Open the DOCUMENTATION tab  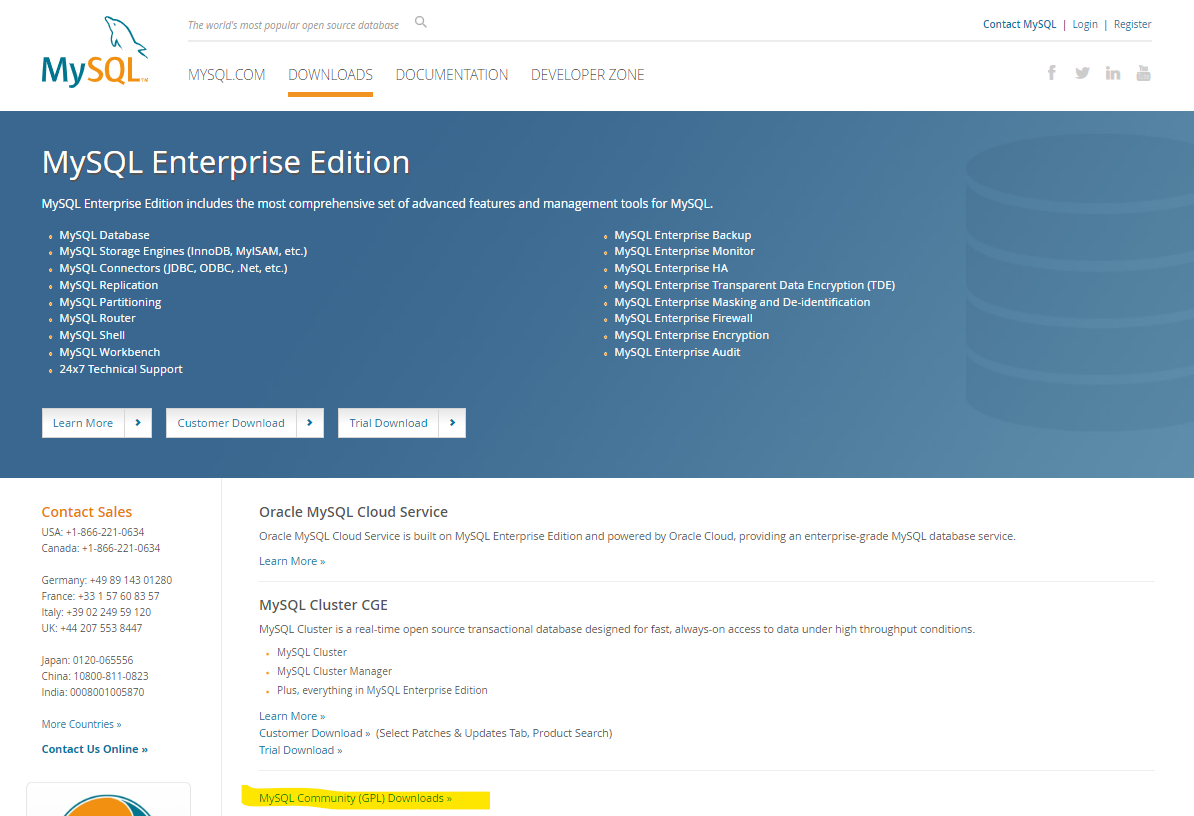[452, 75]
